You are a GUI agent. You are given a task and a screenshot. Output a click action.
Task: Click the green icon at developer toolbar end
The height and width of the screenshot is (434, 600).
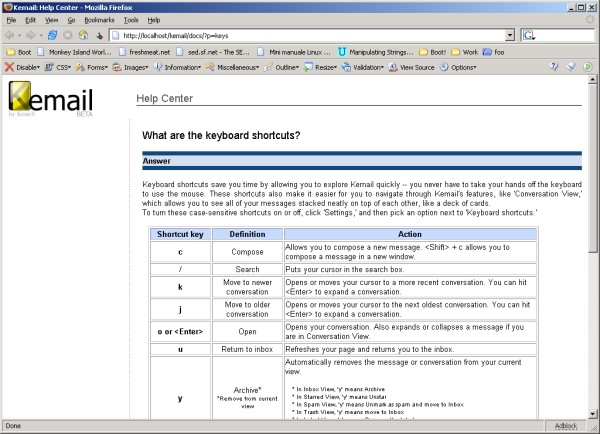pos(587,67)
